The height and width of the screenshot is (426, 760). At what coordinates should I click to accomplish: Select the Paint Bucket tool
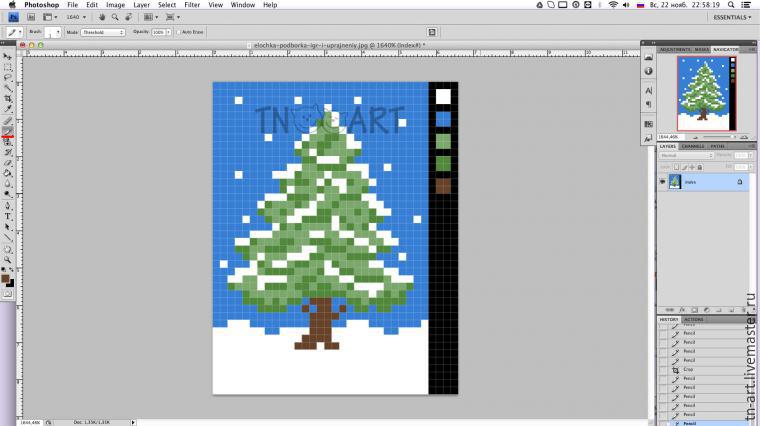[7, 173]
